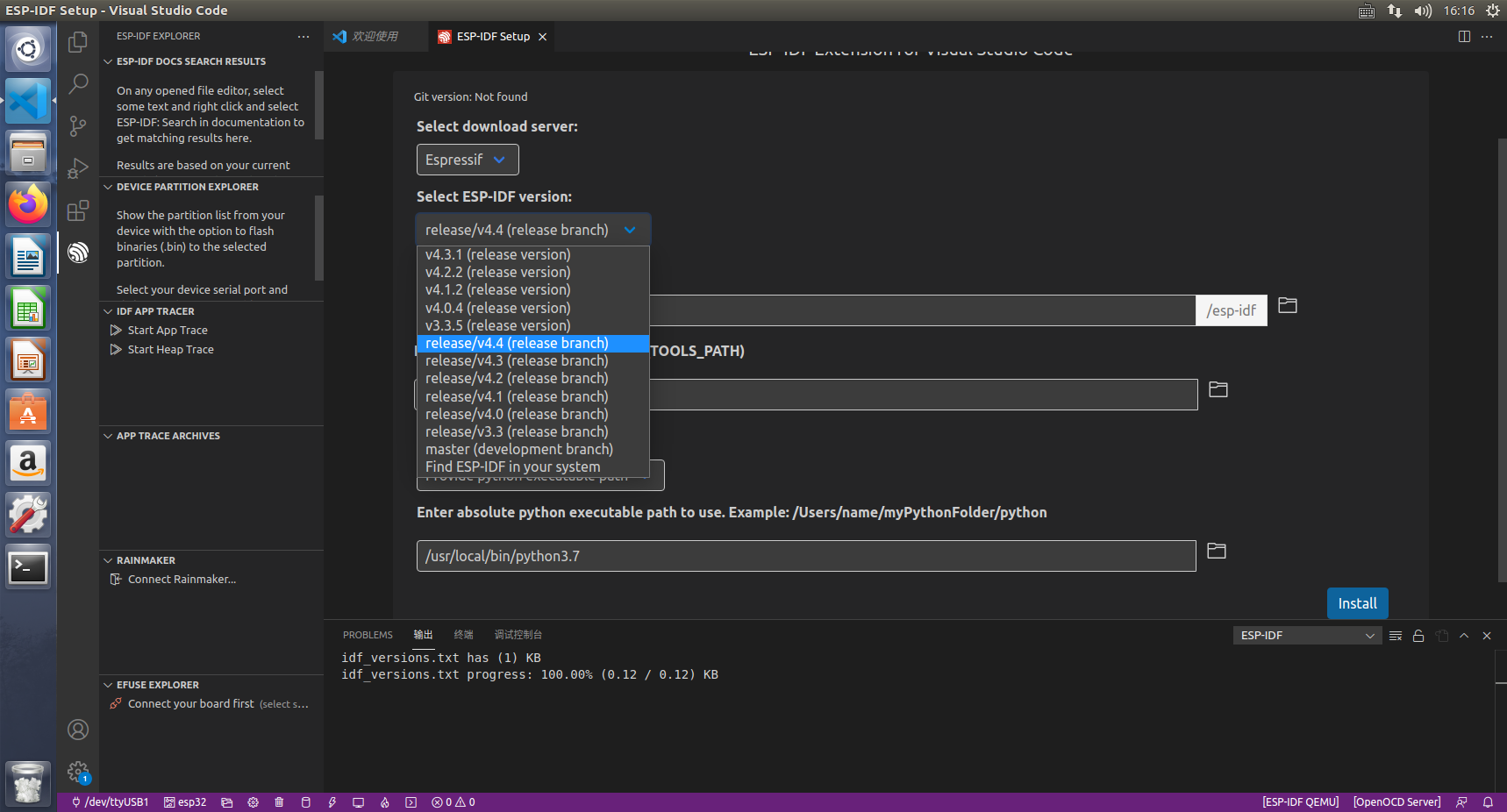Flash device lightning icon in status bar

(332, 802)
